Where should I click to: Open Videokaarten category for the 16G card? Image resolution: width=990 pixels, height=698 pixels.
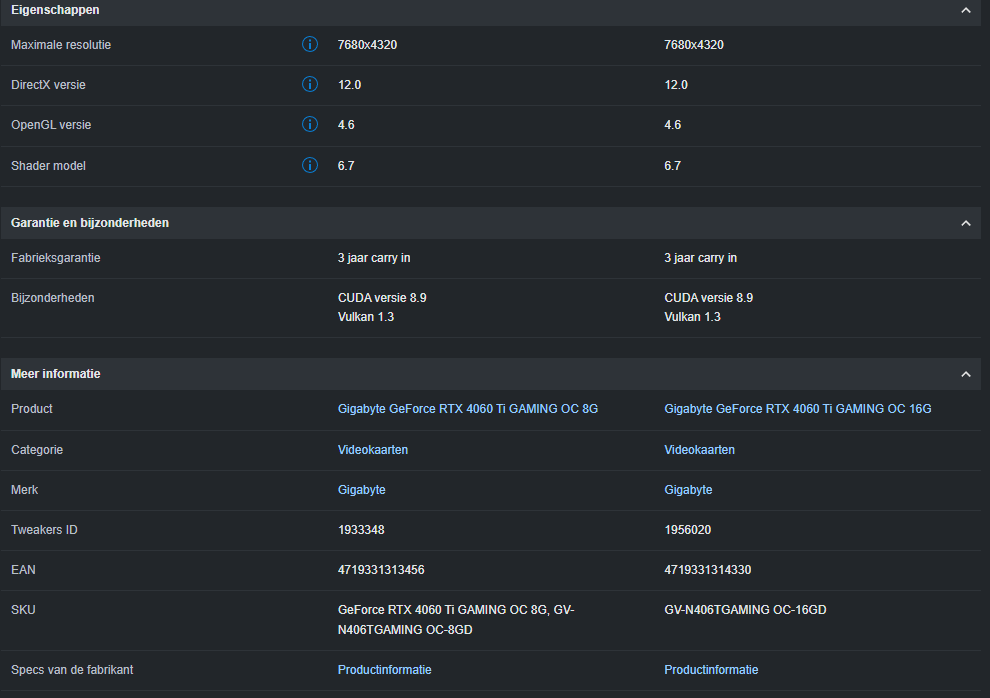click(x=699, y=450)
